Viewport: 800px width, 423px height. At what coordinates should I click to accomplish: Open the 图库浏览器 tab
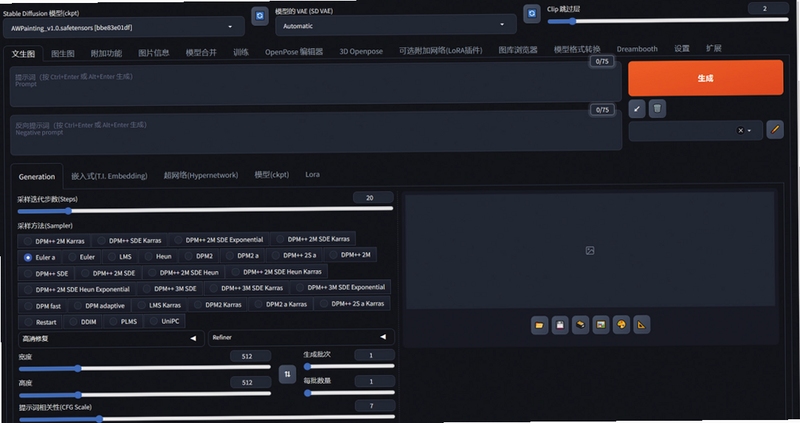[x=518, y=50]
